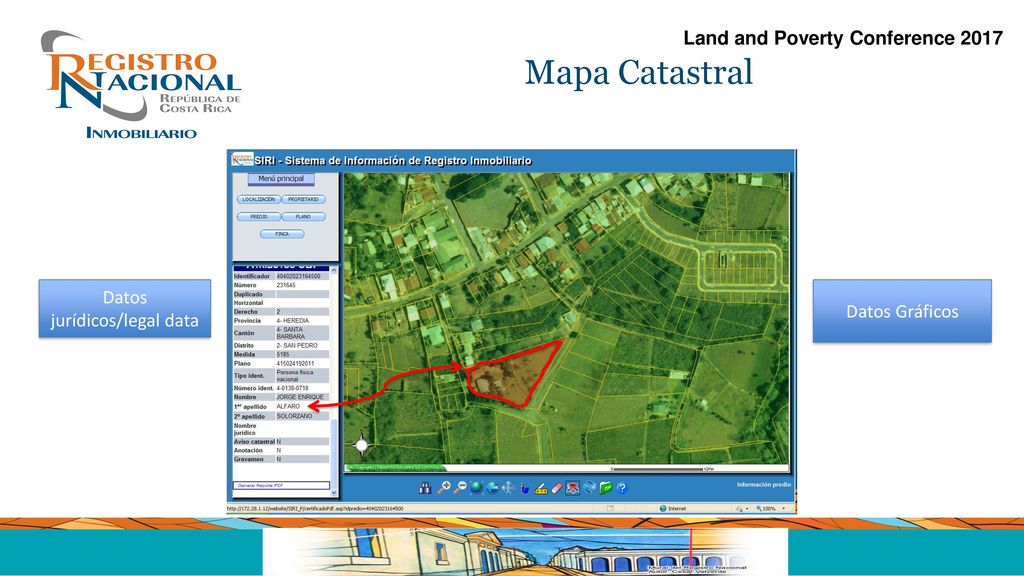Screen dimensions: 1024x576
Task: Click the Medida value 5185
Action: (283, 355)
